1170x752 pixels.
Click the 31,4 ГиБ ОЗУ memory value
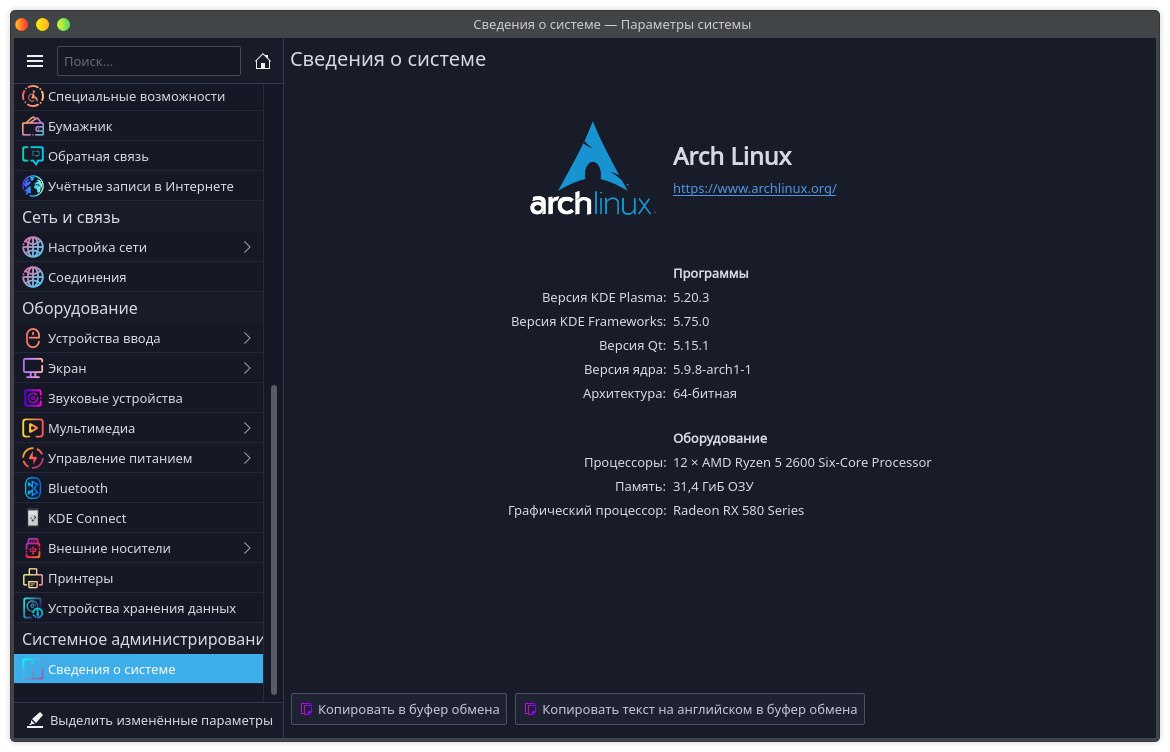(713, 486)
